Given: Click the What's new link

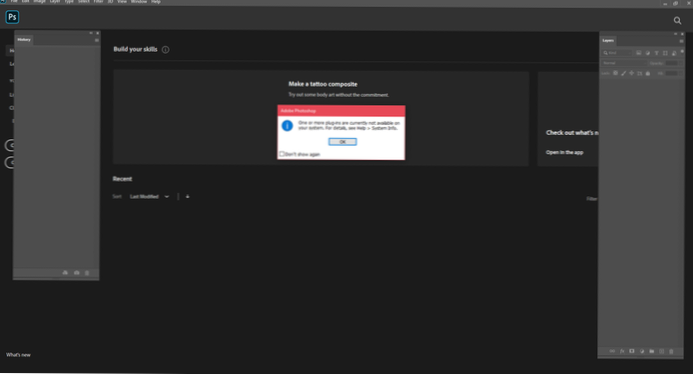Looking at the screenshot, I should (x=18, y=355).
